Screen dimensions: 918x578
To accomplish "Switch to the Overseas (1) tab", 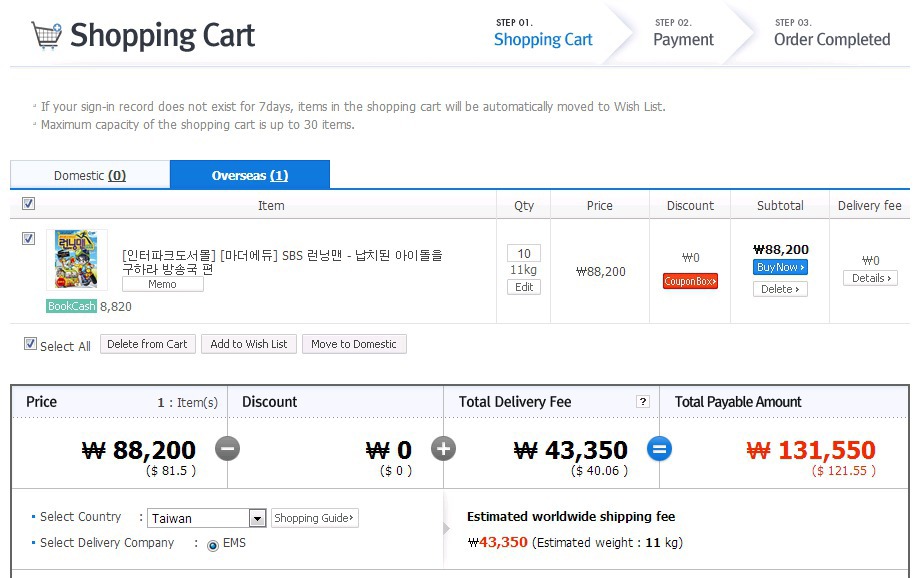I will 249,175.
